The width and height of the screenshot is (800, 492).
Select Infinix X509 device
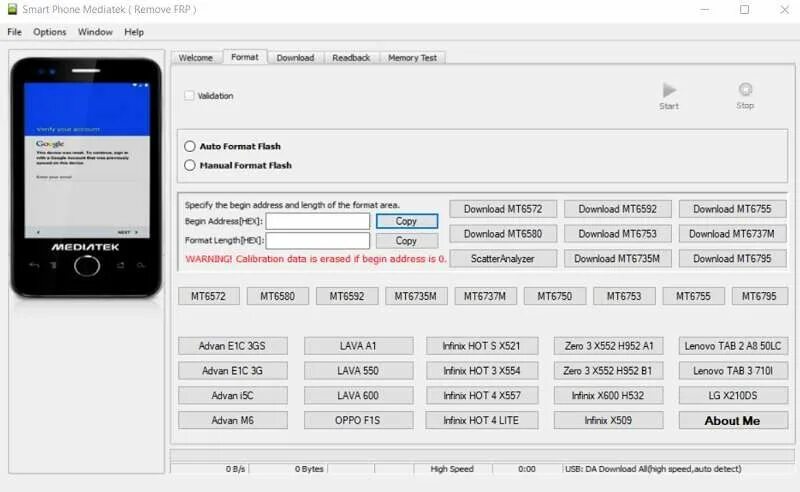pos(609,421)
